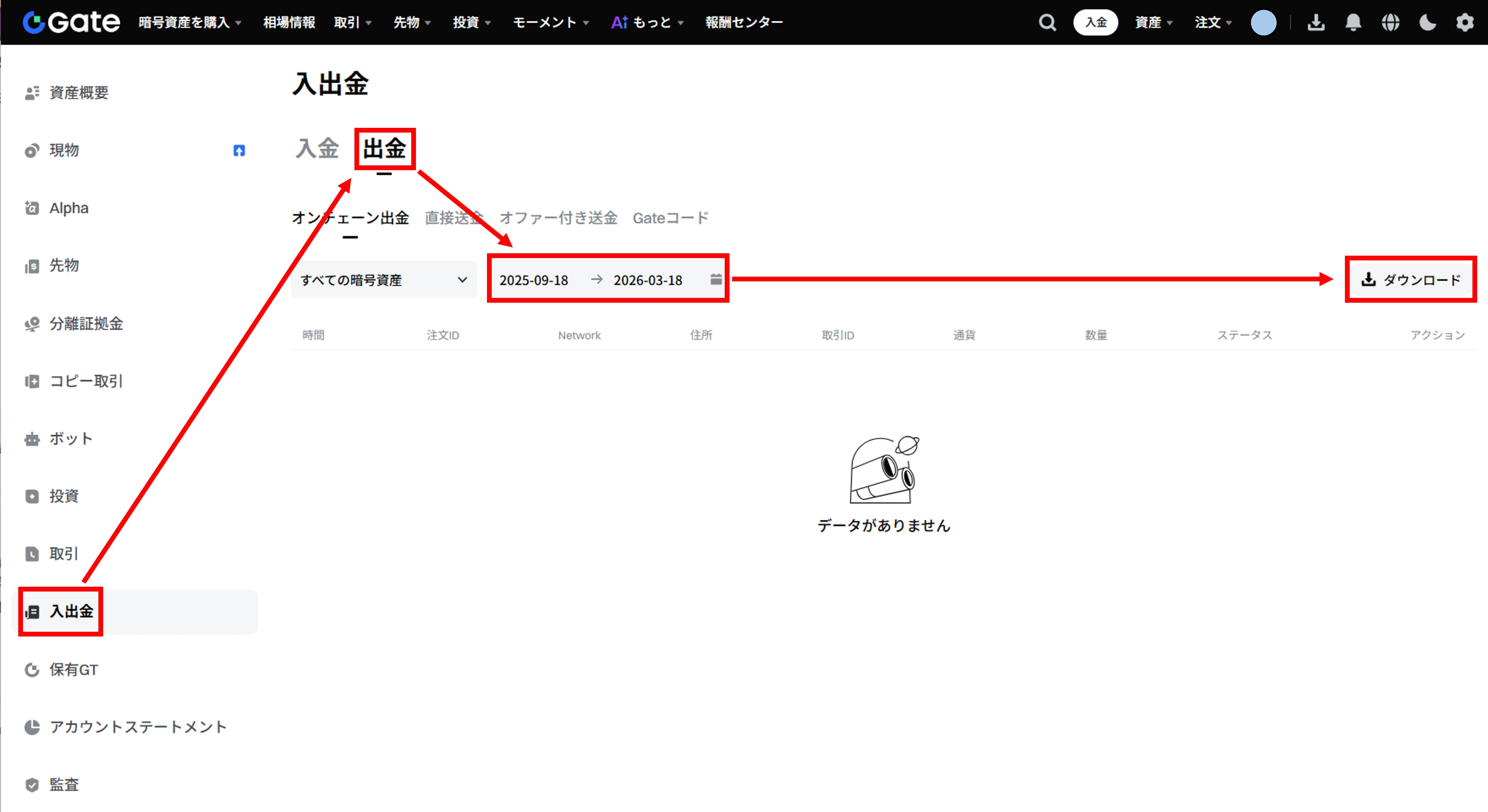This screenshot has width=1488, height=812.
Task: Switch to the Gateコード sub-tab
Action: point(671,218)
